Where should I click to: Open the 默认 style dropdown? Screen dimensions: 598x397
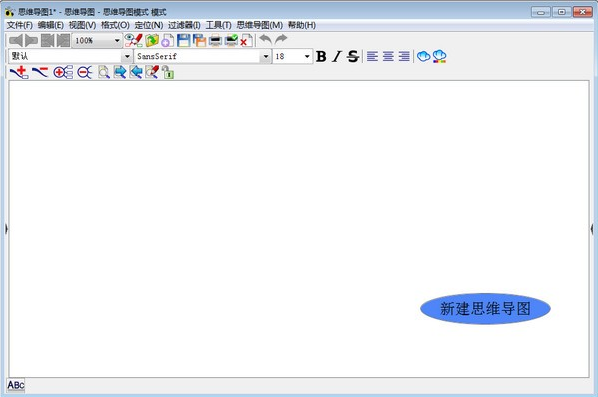point(127,56)
